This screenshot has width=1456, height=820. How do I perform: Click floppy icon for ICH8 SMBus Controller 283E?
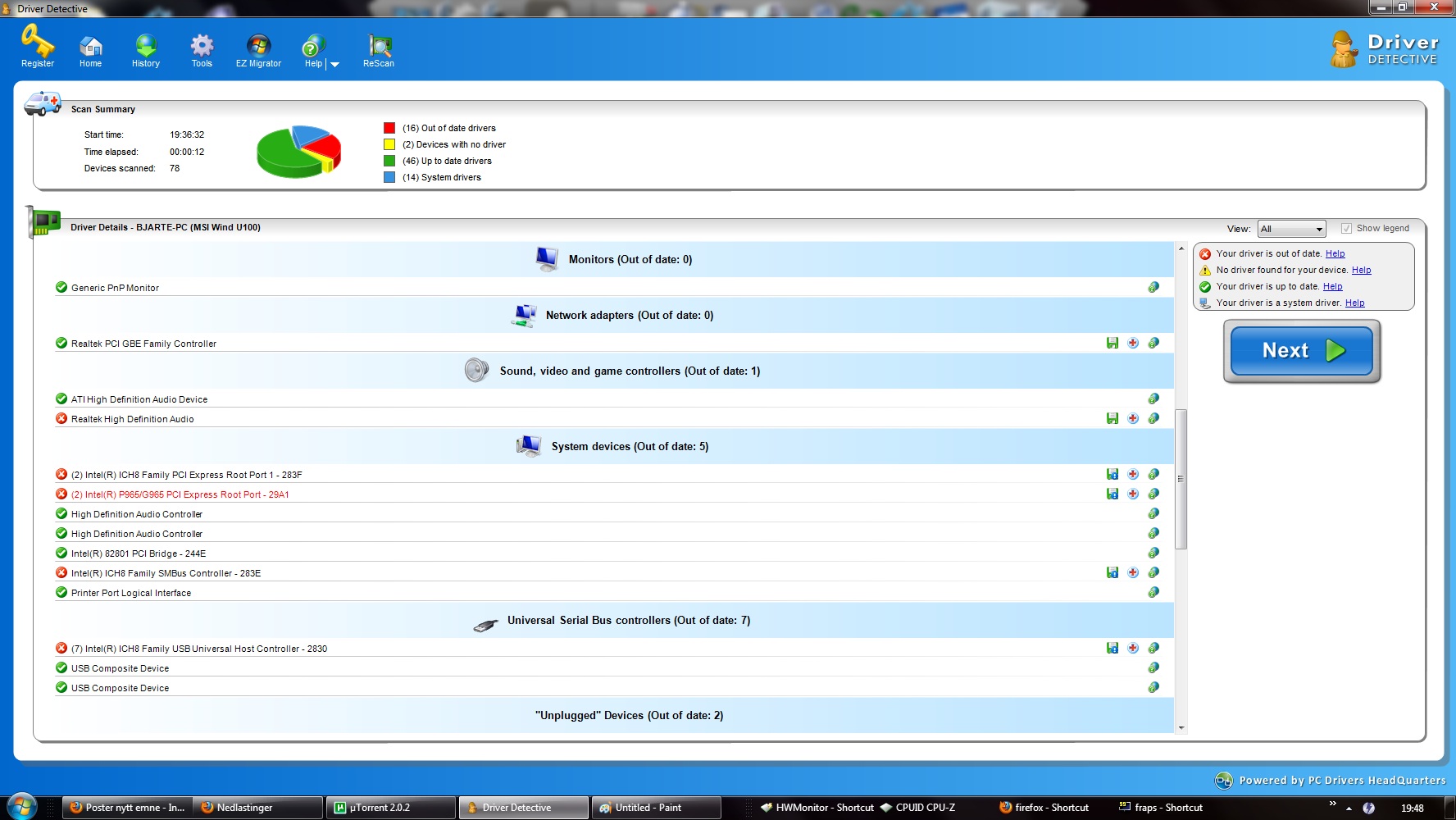(1112, 572)
